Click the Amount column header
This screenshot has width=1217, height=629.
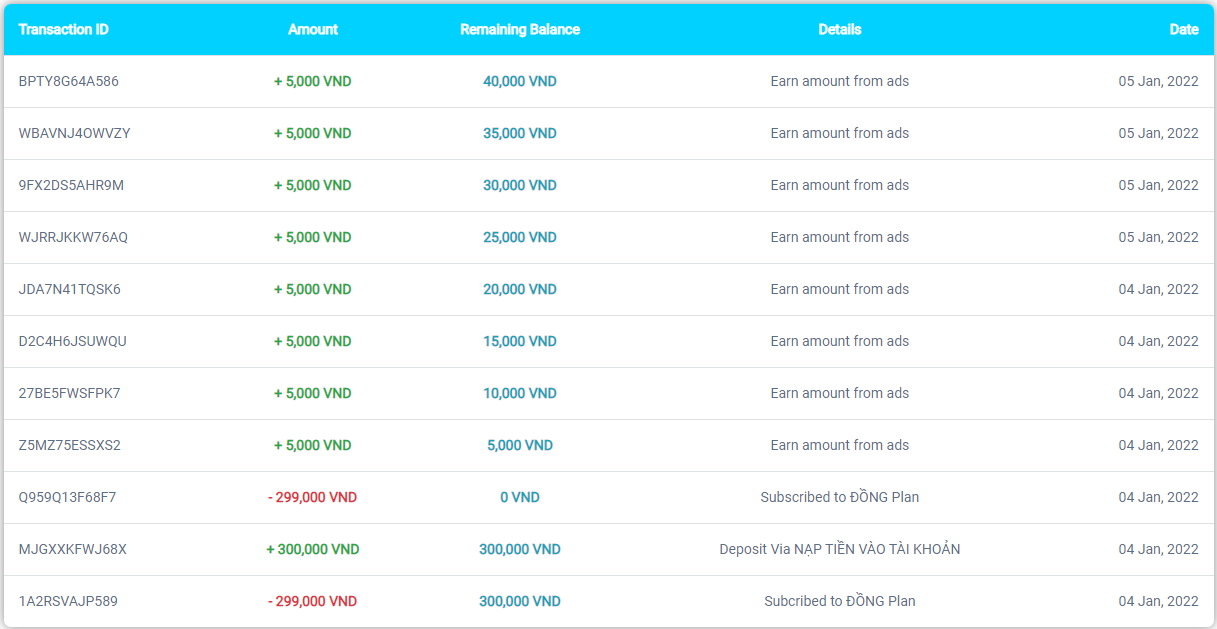(x=313, y=30)
